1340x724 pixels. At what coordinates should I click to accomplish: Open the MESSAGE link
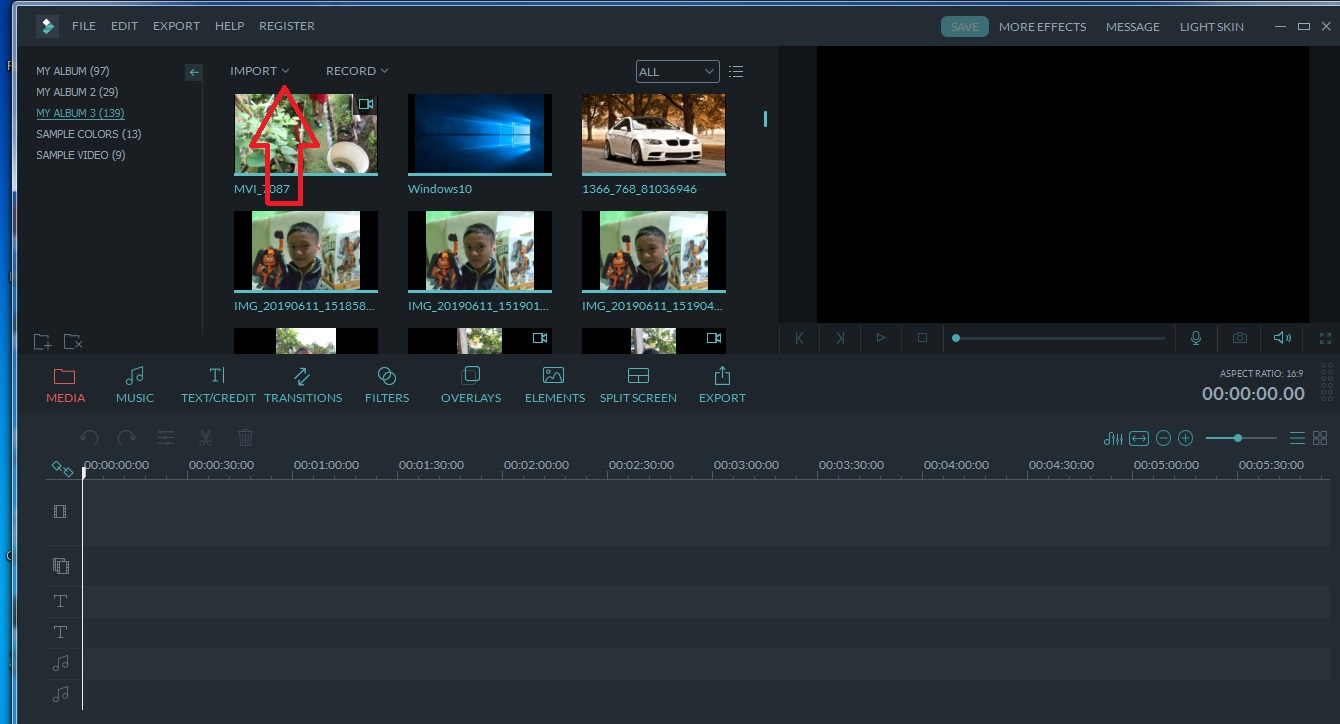click(1132, 27)
